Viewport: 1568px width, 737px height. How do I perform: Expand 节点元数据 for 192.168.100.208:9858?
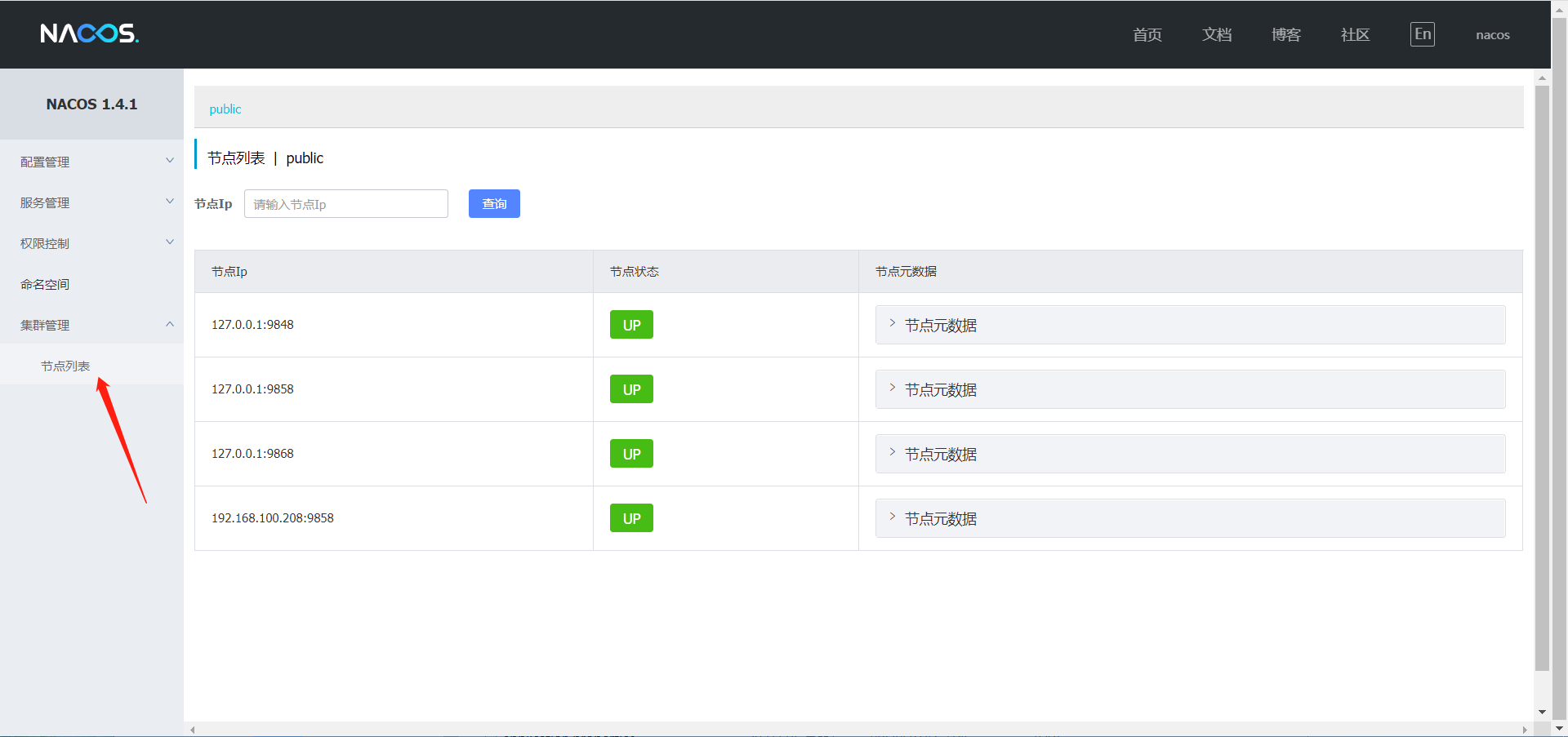[1191, 518]
